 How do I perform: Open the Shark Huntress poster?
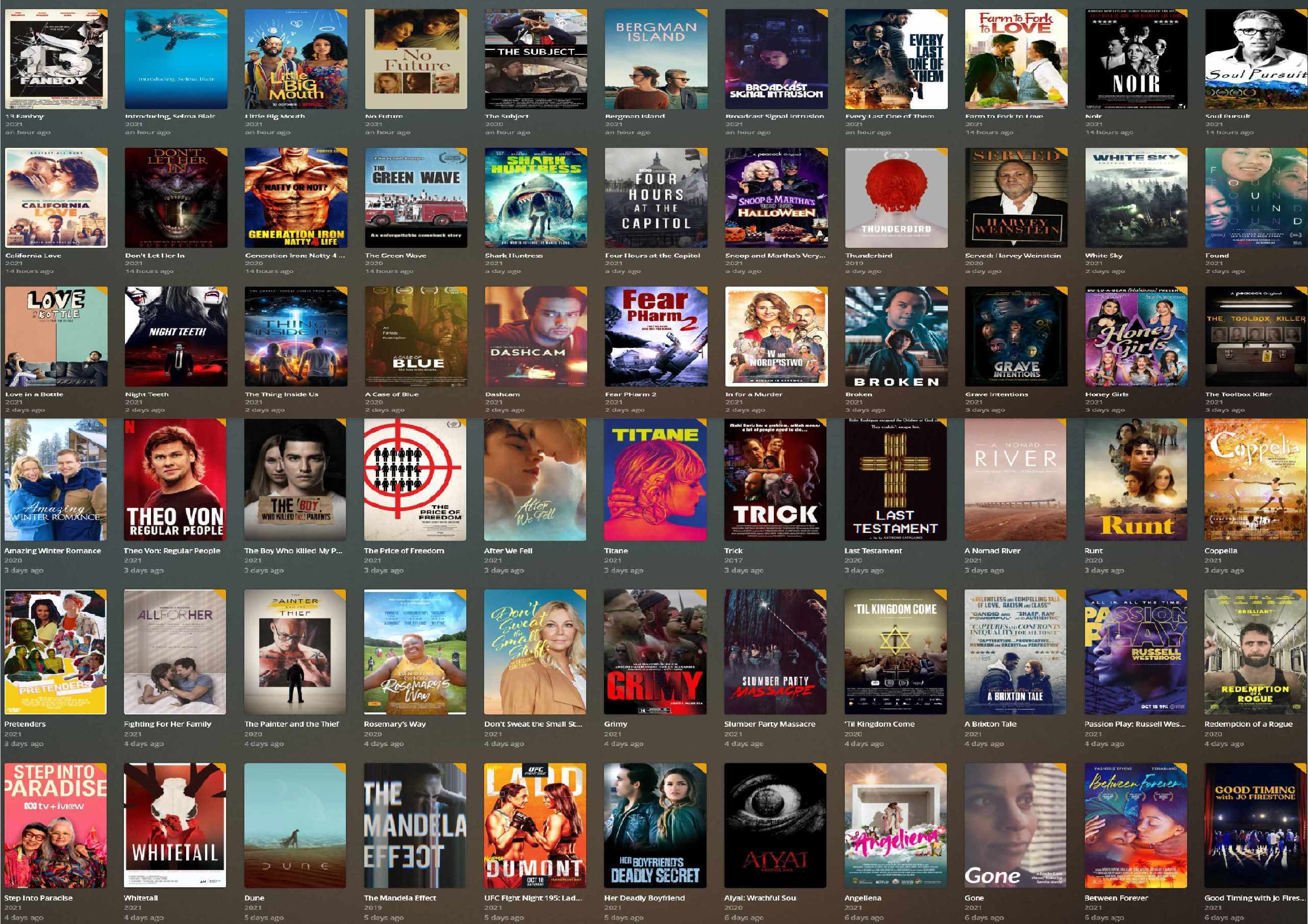(536, 197)
